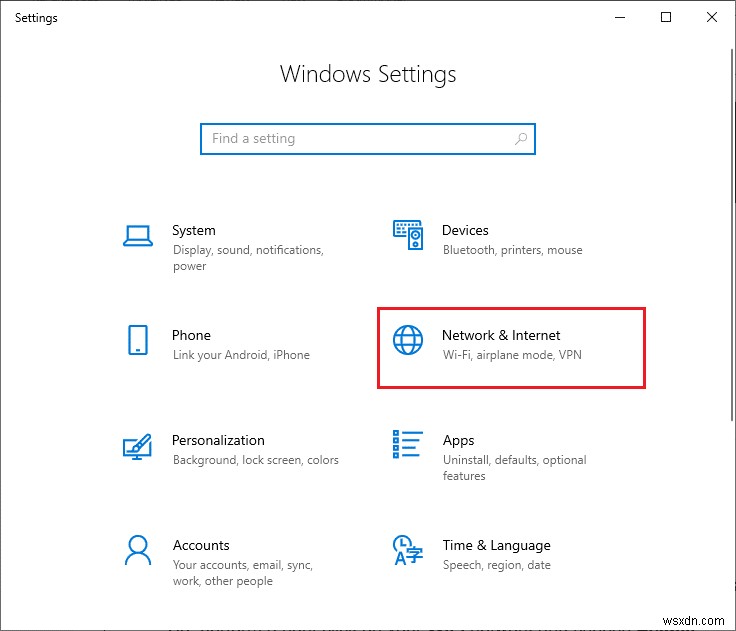Click the Devices keyboard and speaker icon

click(408, 235)
